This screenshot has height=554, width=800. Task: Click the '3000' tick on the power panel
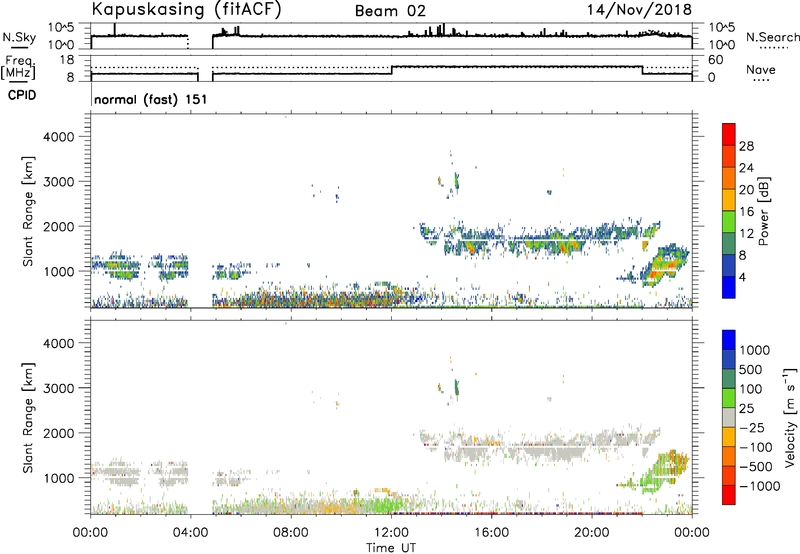coord(58,182)
